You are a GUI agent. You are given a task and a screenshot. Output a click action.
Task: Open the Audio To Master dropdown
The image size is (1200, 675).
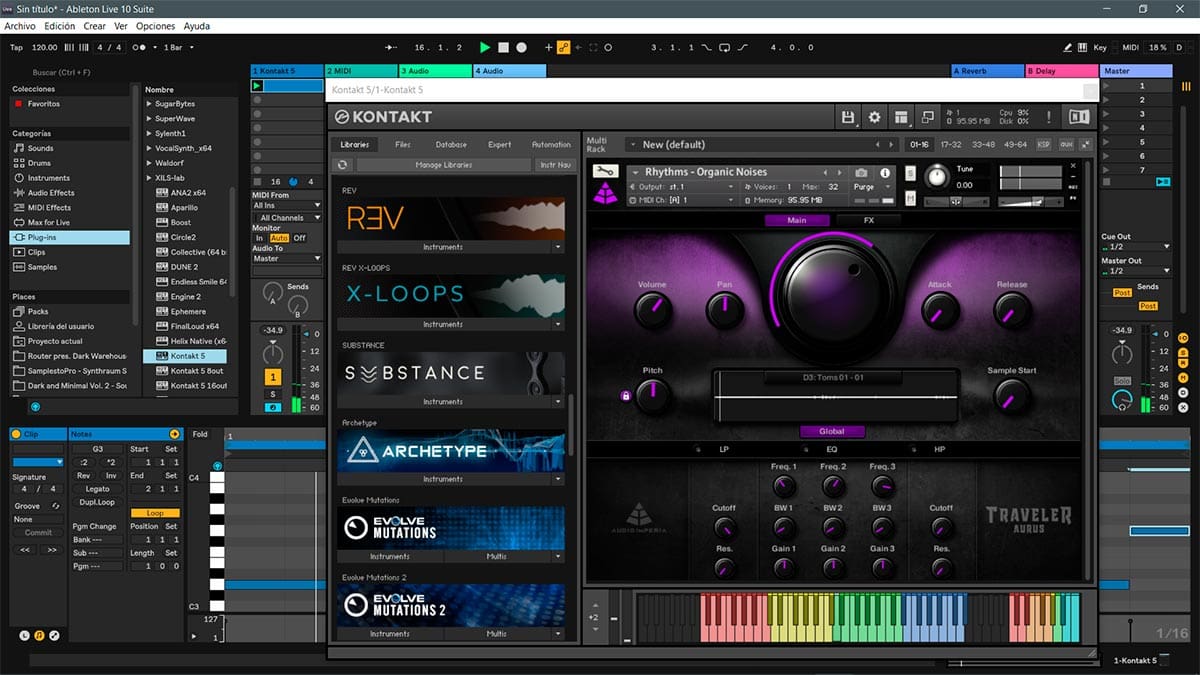(287, 258)
